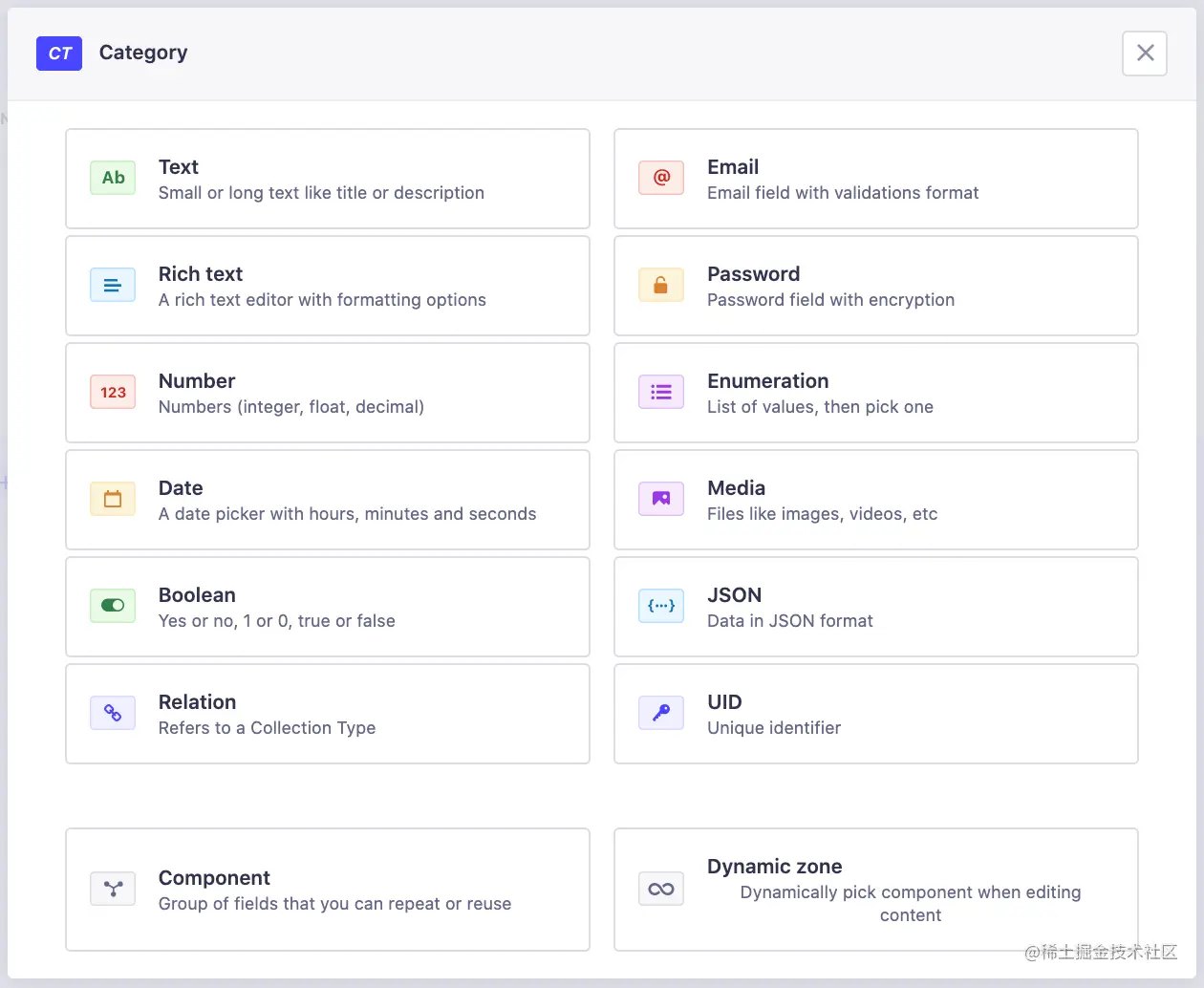Select the Email field title

coord(733,167)
